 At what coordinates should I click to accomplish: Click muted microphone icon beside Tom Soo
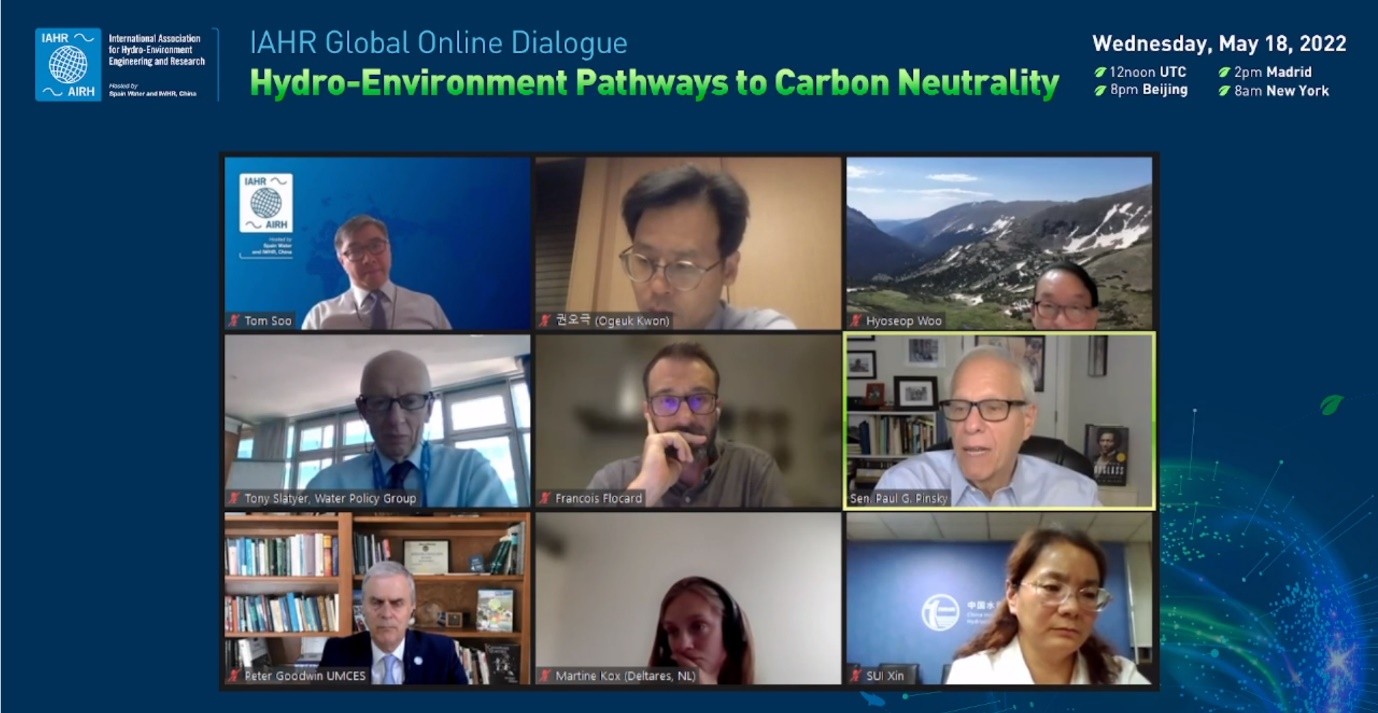[234, 321]
